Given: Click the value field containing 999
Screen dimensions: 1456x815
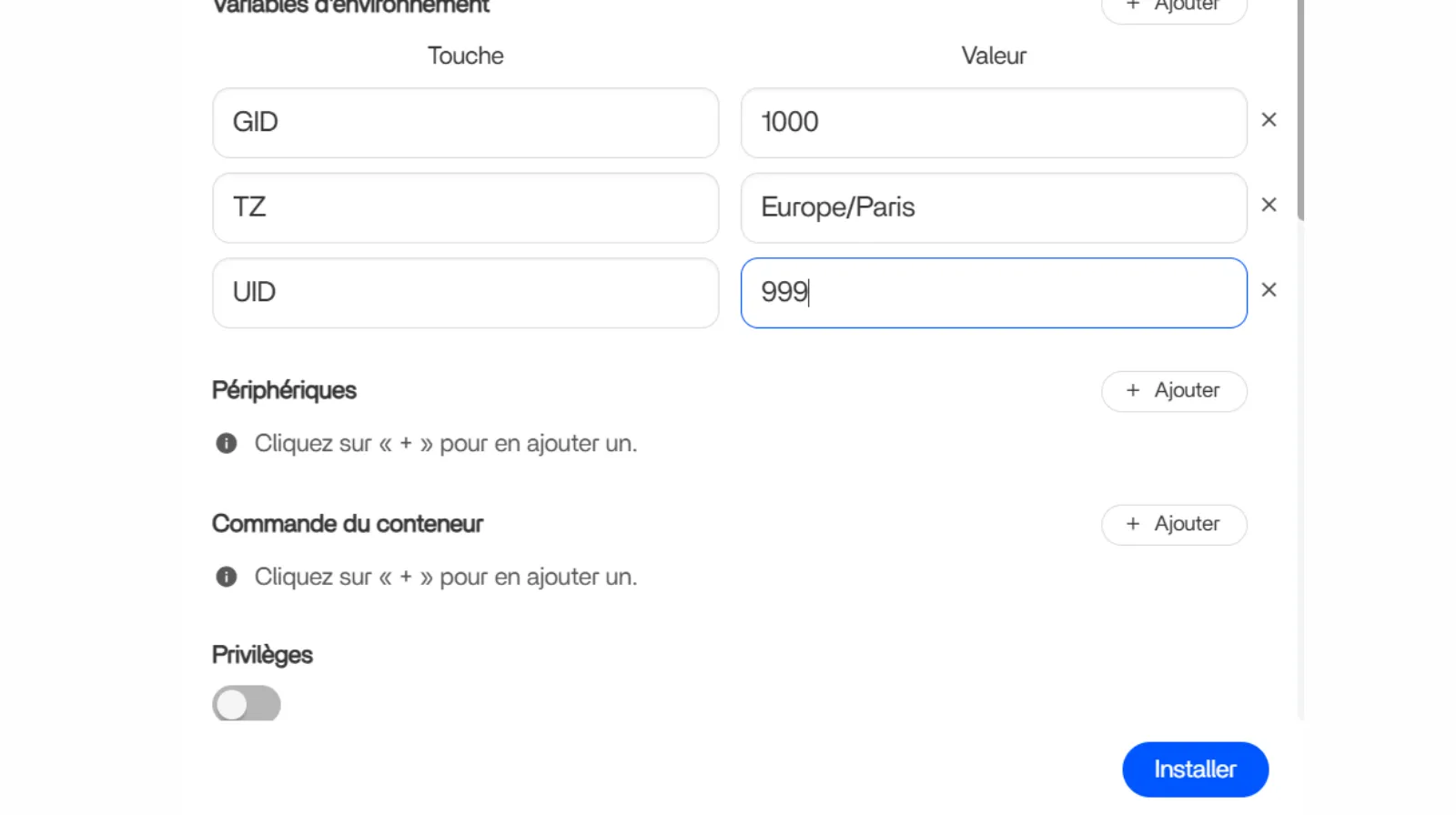Looking at the screenshot, I should click(x=993, y=292).
